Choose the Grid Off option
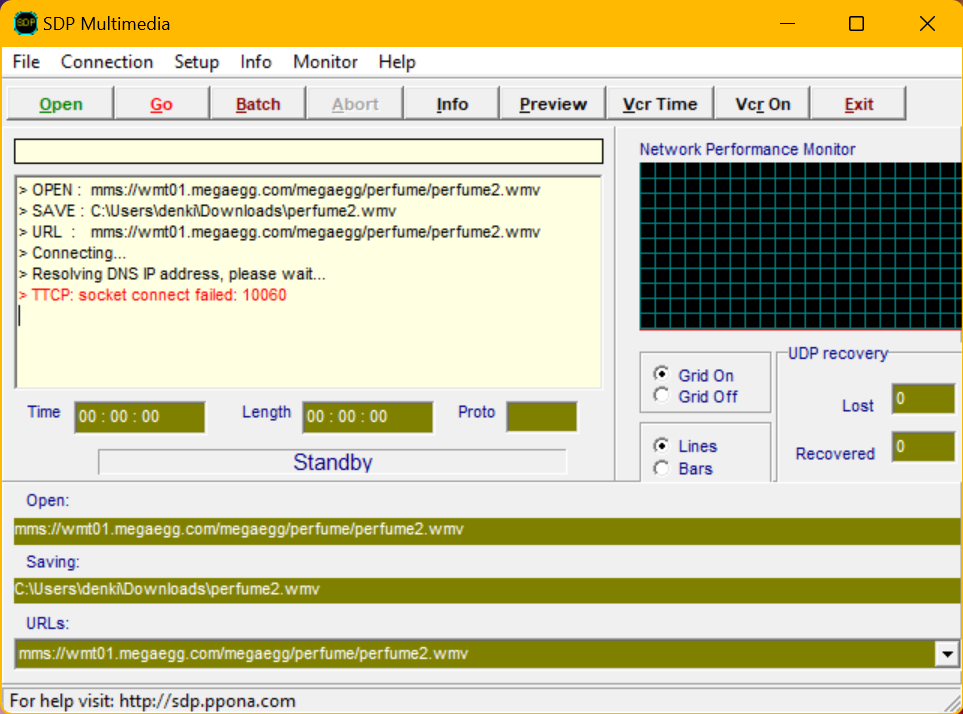963x714 pixels. click(661, 396)
